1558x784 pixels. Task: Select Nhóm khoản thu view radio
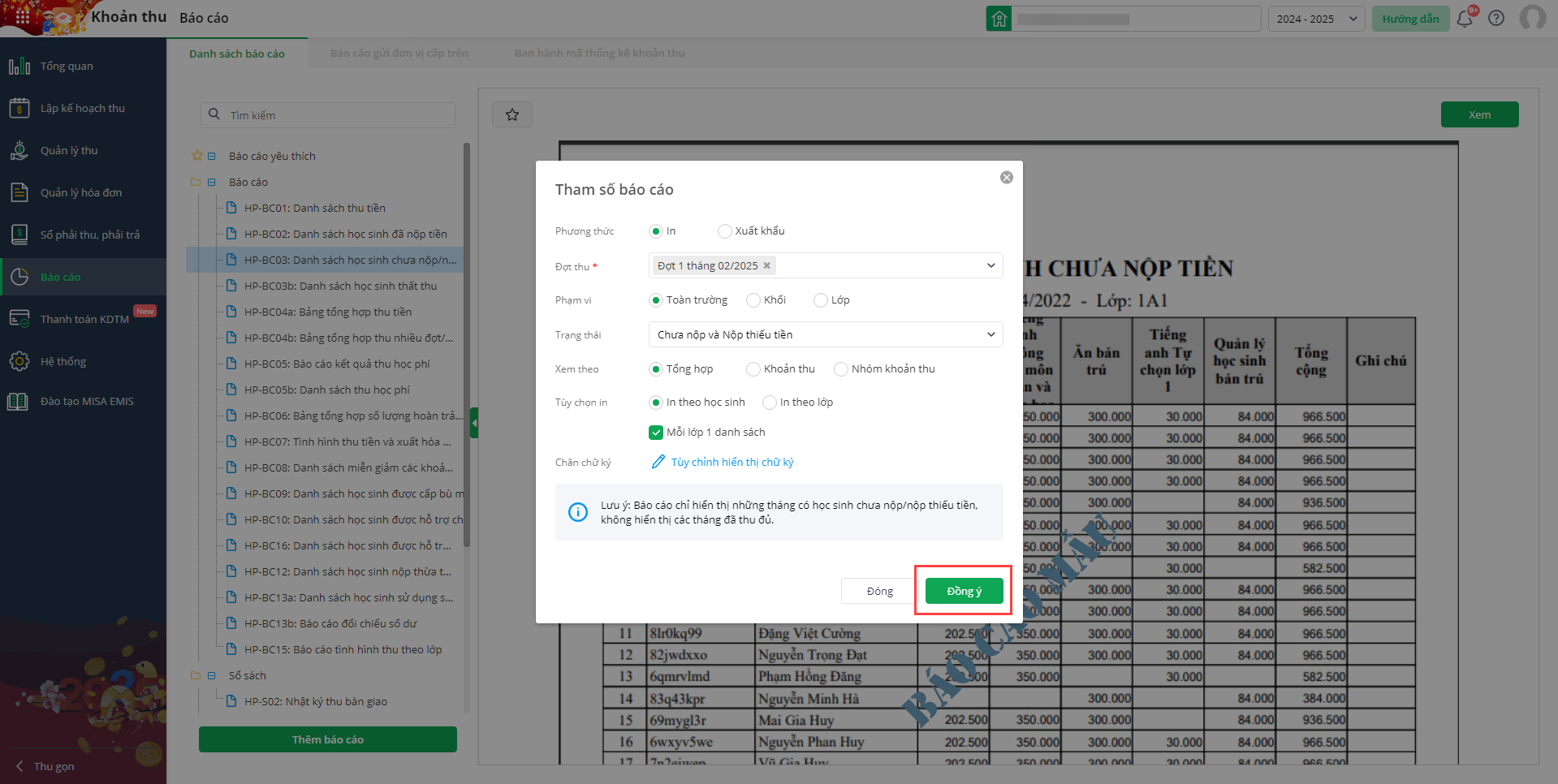pos(841,369)
